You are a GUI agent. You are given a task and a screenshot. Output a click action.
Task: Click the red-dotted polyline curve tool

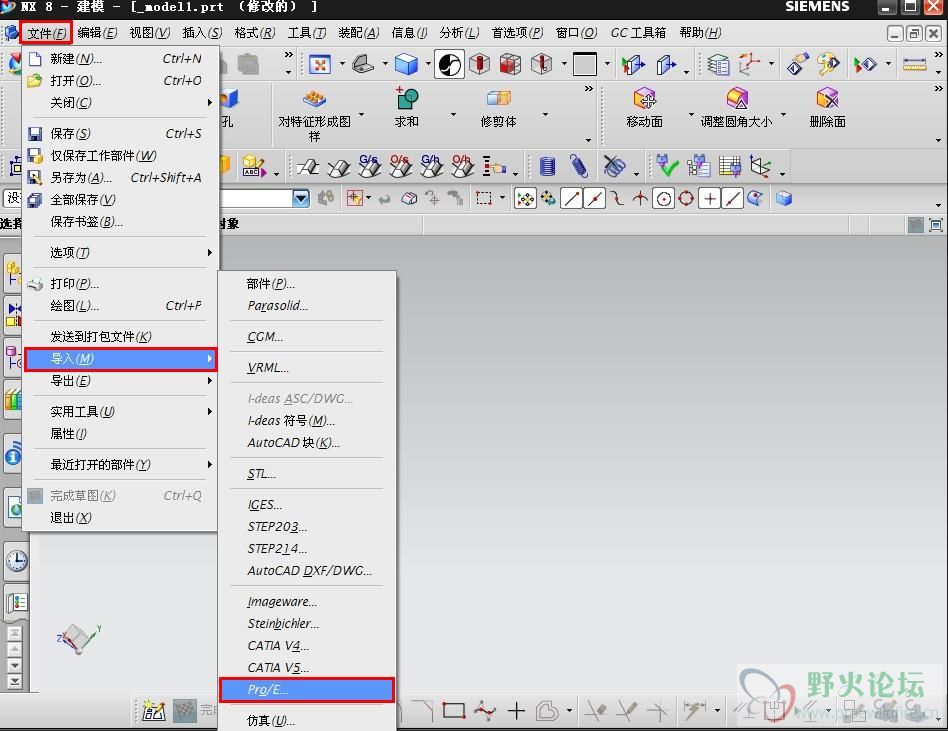tap(484, 710)
